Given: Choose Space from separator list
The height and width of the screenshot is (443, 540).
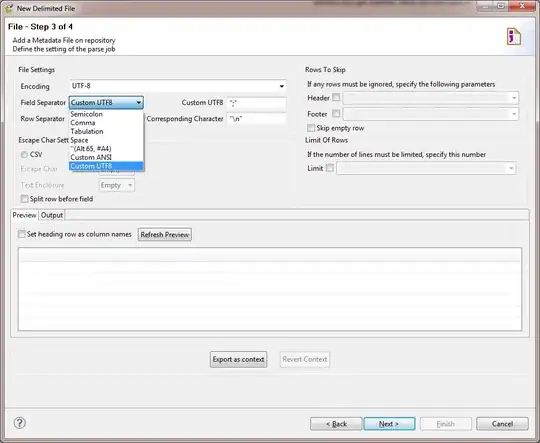Looking at the screenshot, I should [106, 140].
